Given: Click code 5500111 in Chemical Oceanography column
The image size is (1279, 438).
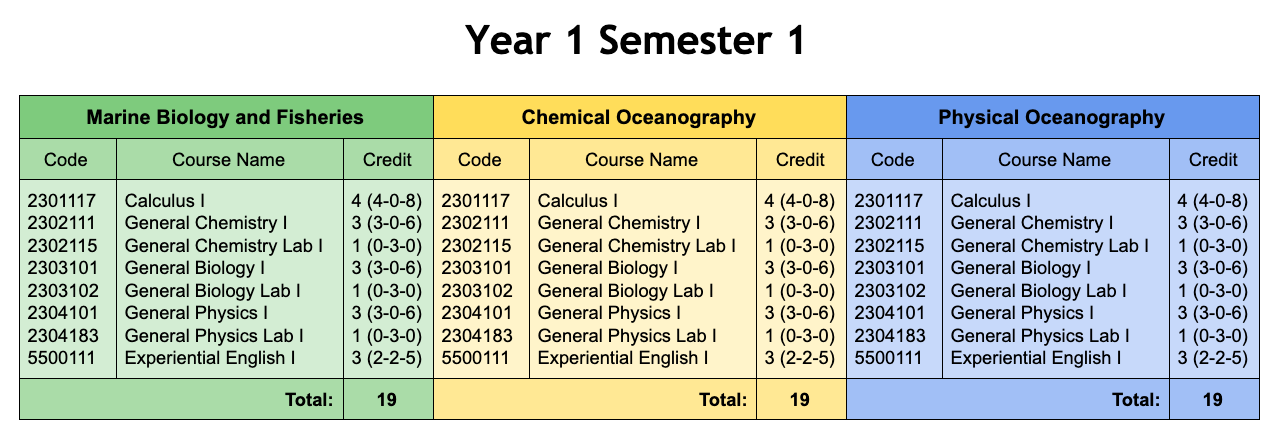Looking at the screenshot, I should [x=475, y=358].
